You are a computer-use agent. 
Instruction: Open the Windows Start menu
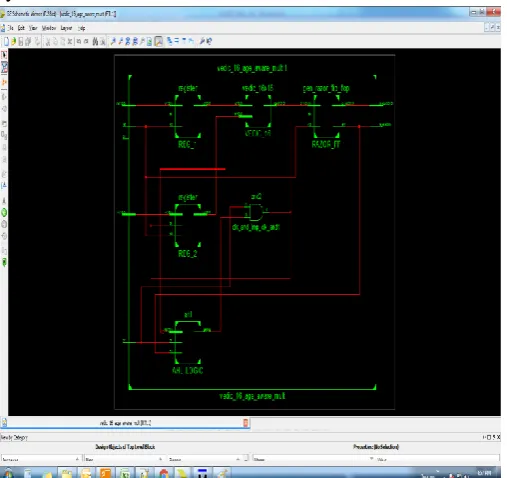tap(8, 473)
